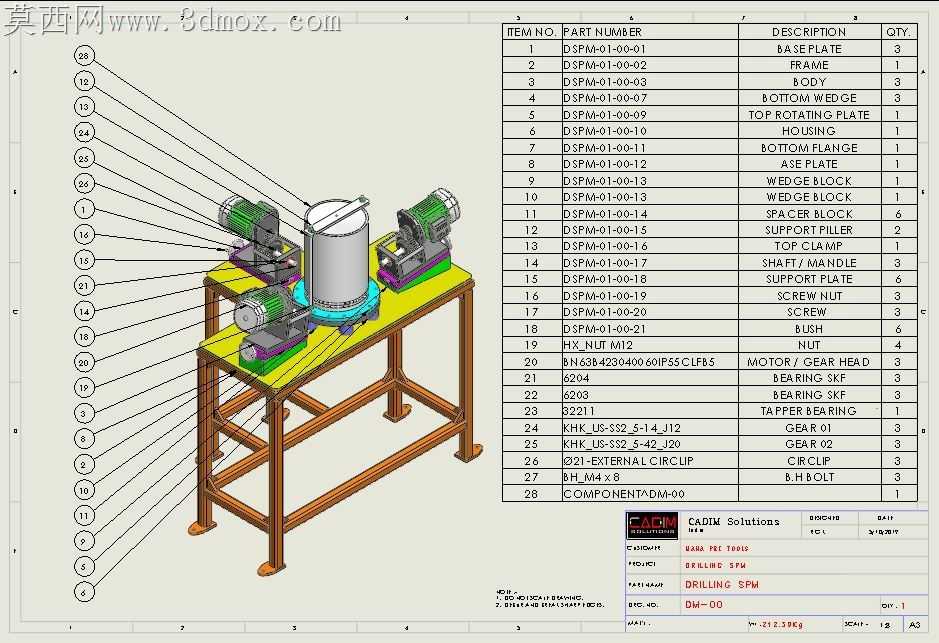This screenshot has width=939, height=643.
Task: Select balloon number 1
Action: (x=84, y=209)
